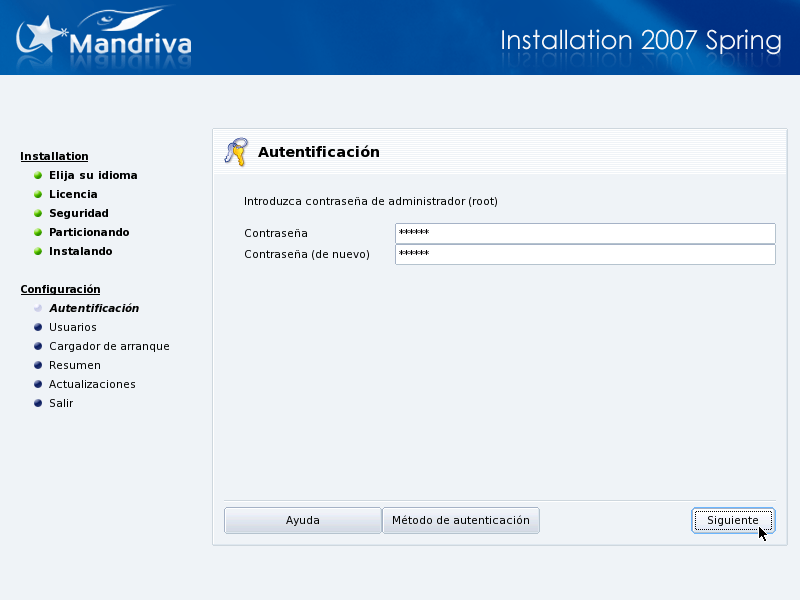Click green bullet beside Licencia step

tap(38, 194)
